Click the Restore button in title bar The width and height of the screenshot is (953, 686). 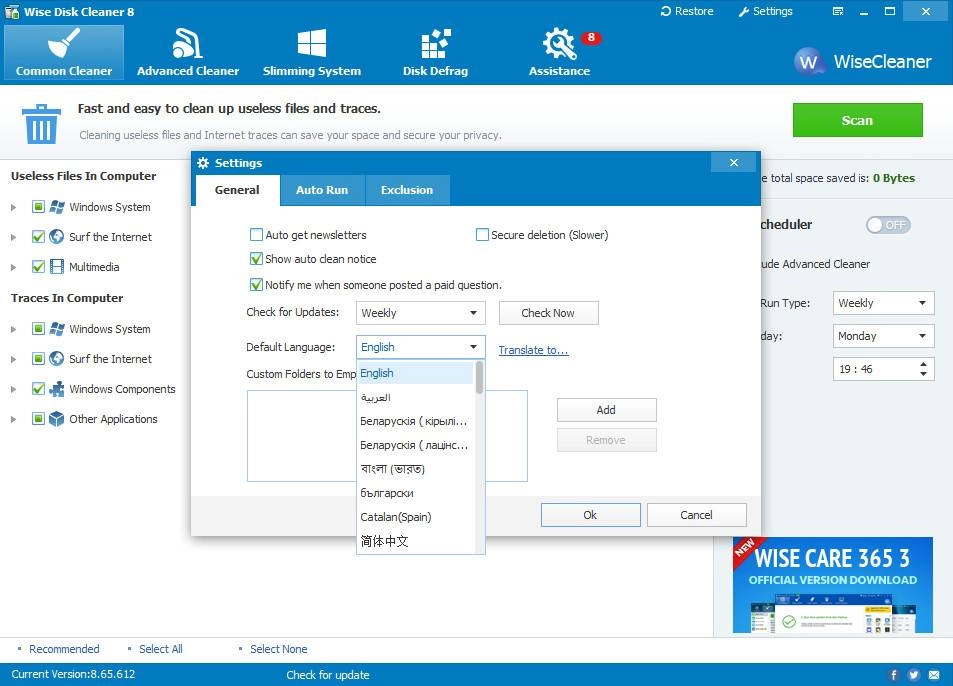(687, 11)
